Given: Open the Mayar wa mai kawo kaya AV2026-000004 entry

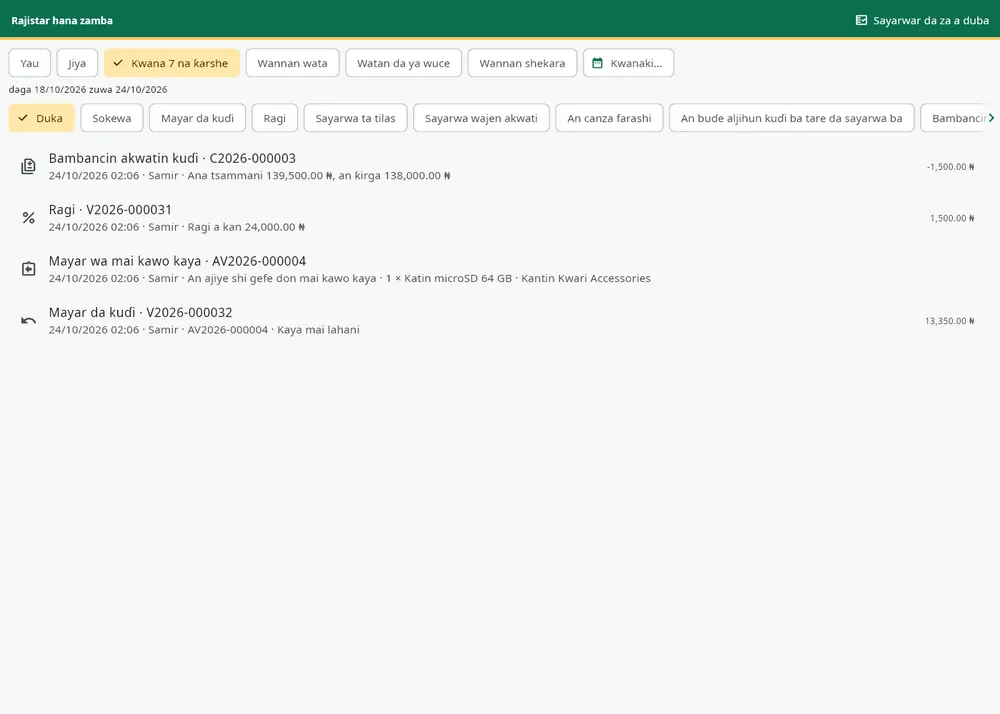Looking at the screenshot, I should coord(500,269).
